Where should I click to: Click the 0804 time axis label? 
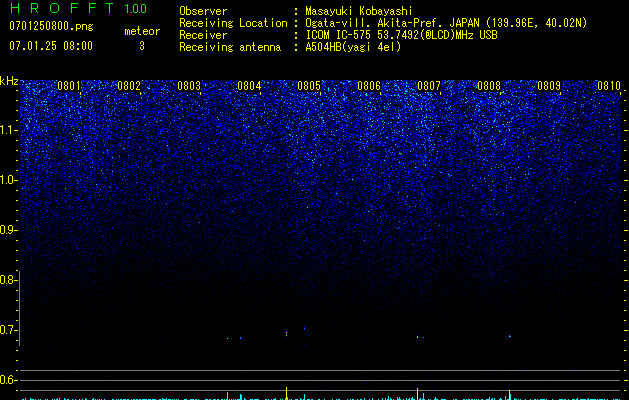(249, 85)
